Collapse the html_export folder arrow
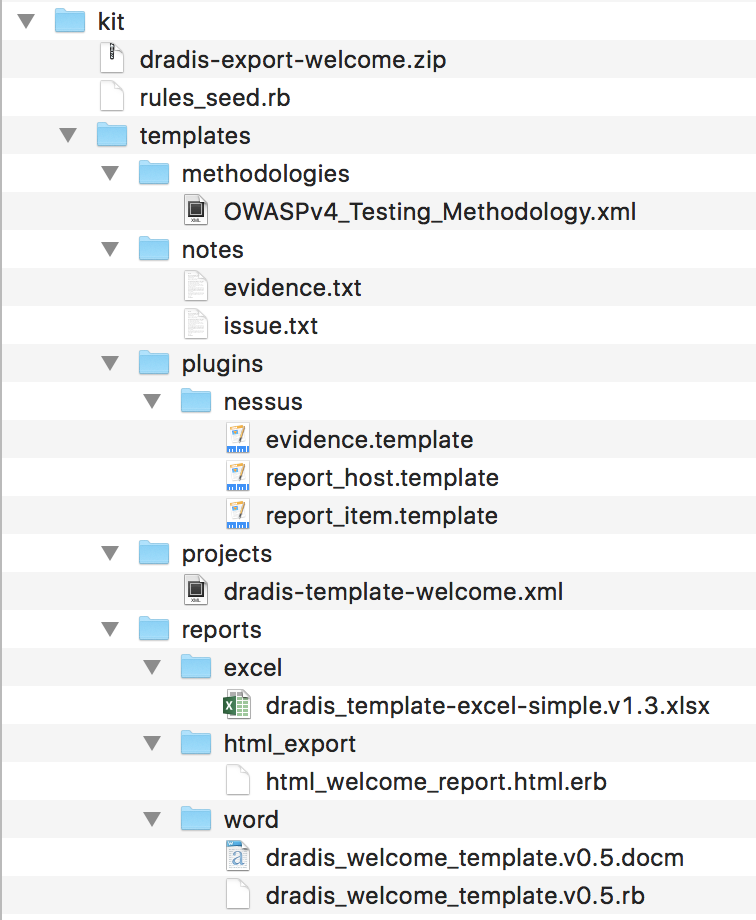756x920 pixels. [x=151, y=744]
